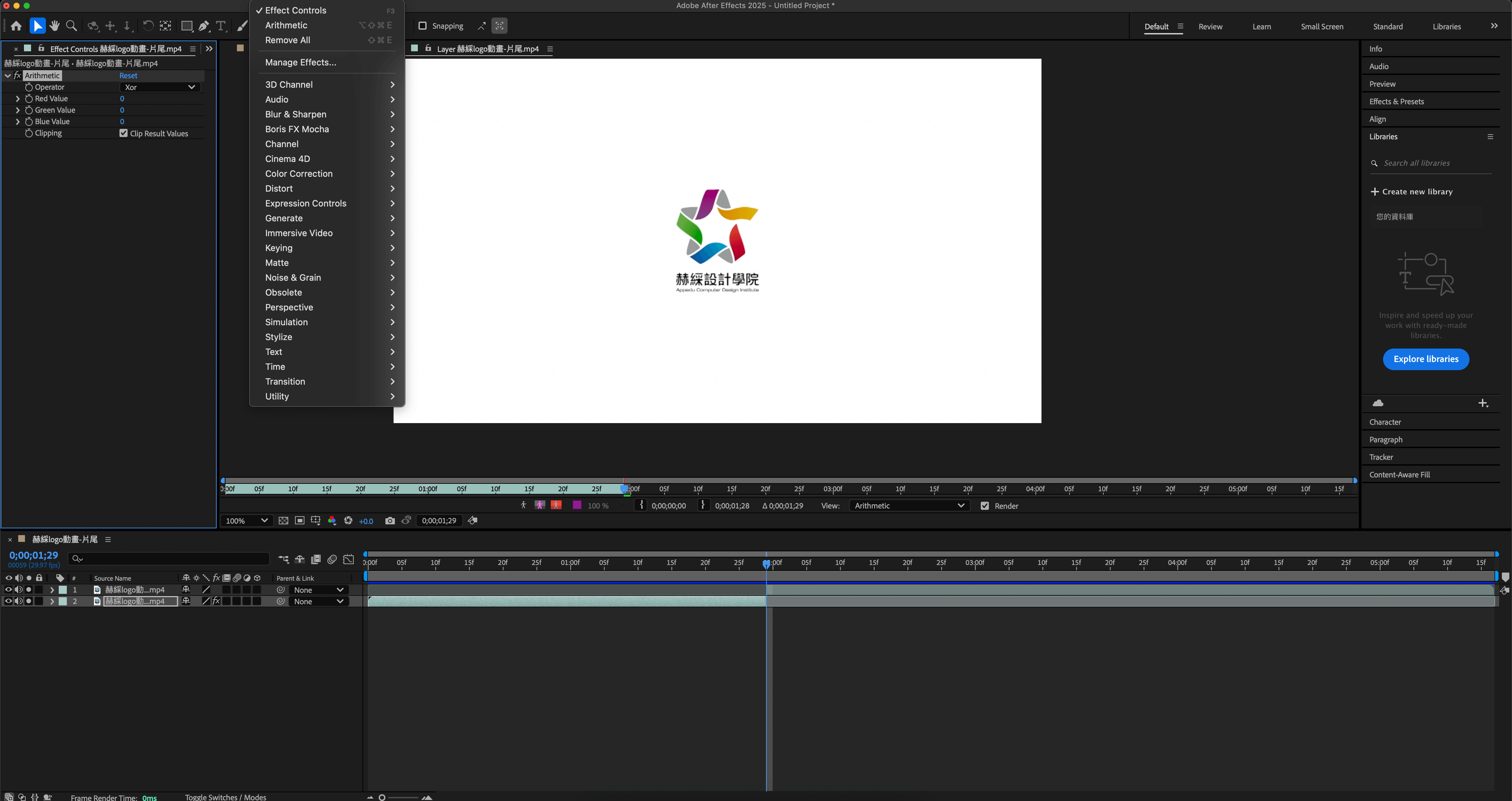Select the Type text tool
The width and height of the screenshot is (1512, 801).
[221, 26]
